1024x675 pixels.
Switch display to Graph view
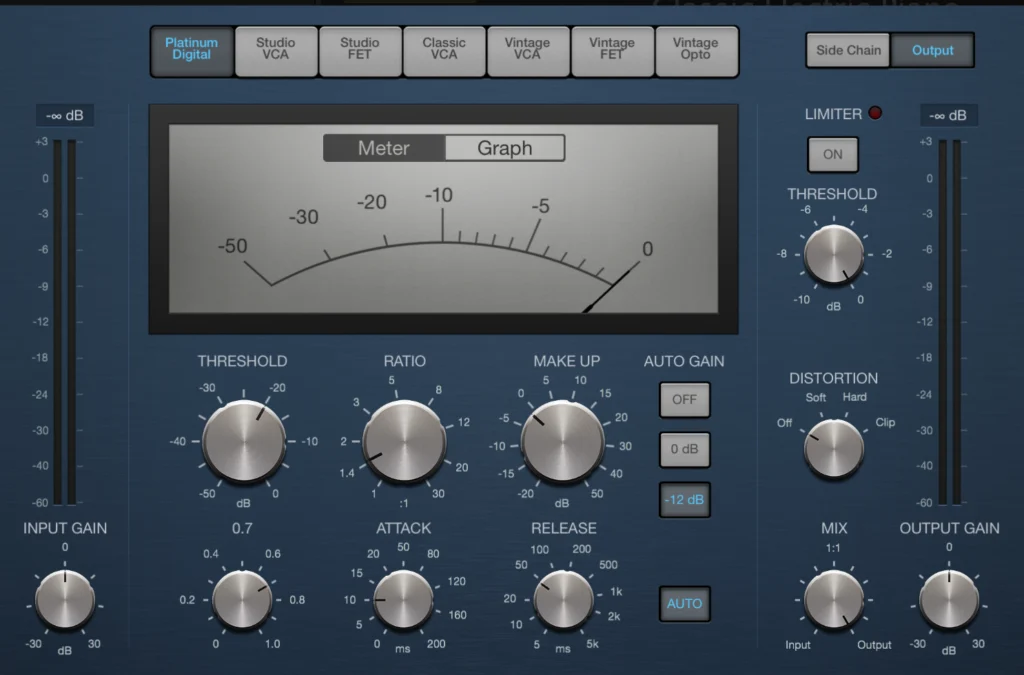[505, 148]
